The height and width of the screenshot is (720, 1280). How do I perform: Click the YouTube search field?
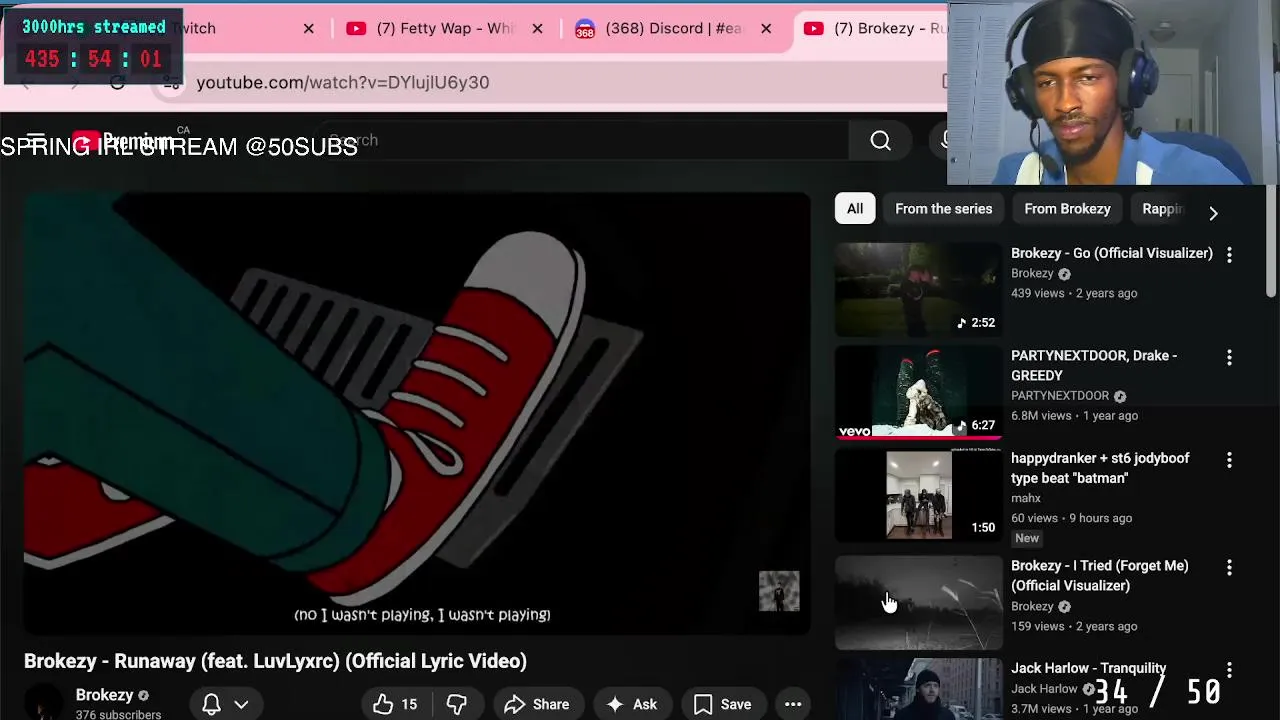point(585,141)
